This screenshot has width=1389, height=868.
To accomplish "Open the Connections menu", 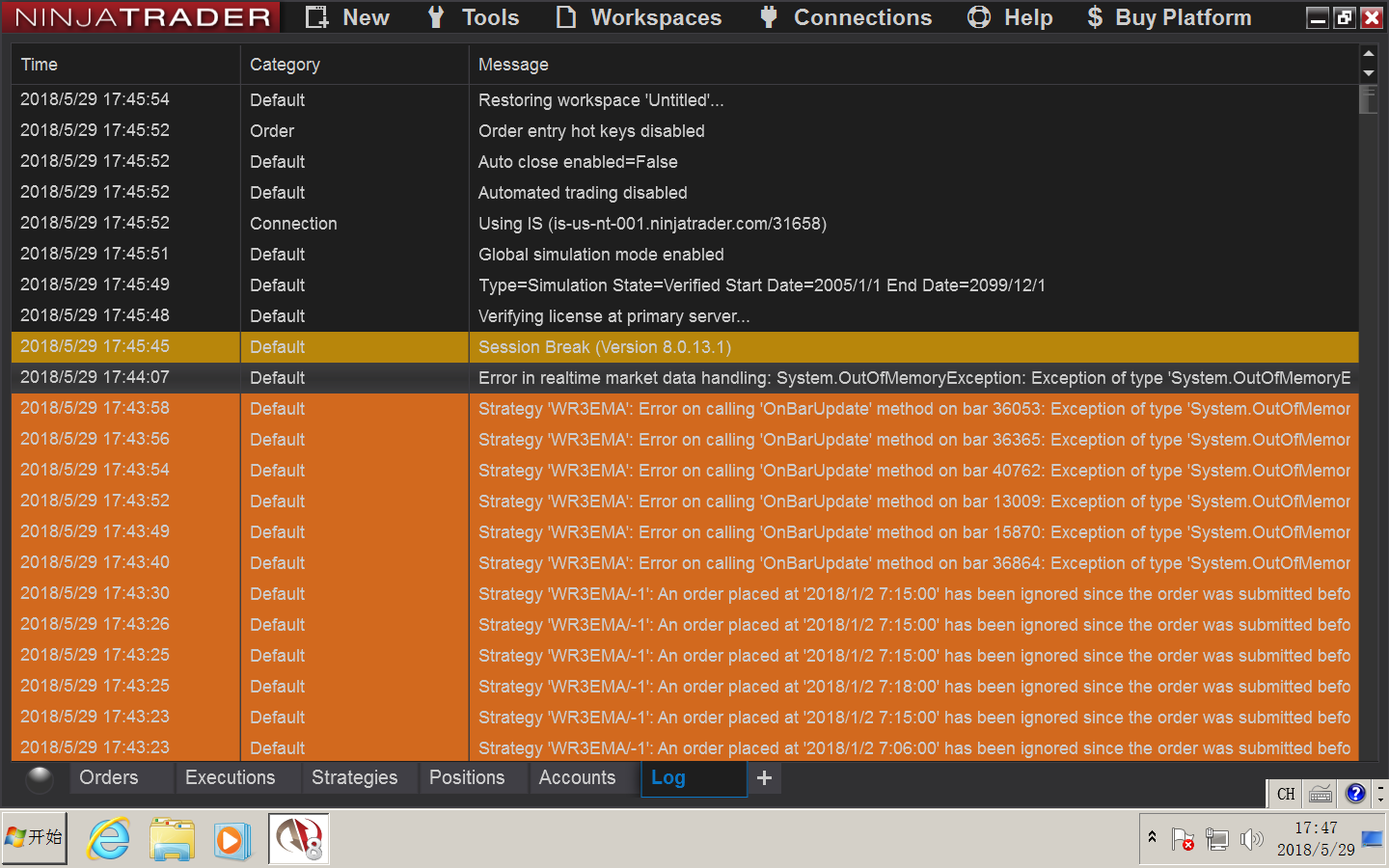I will coord(846,17).
